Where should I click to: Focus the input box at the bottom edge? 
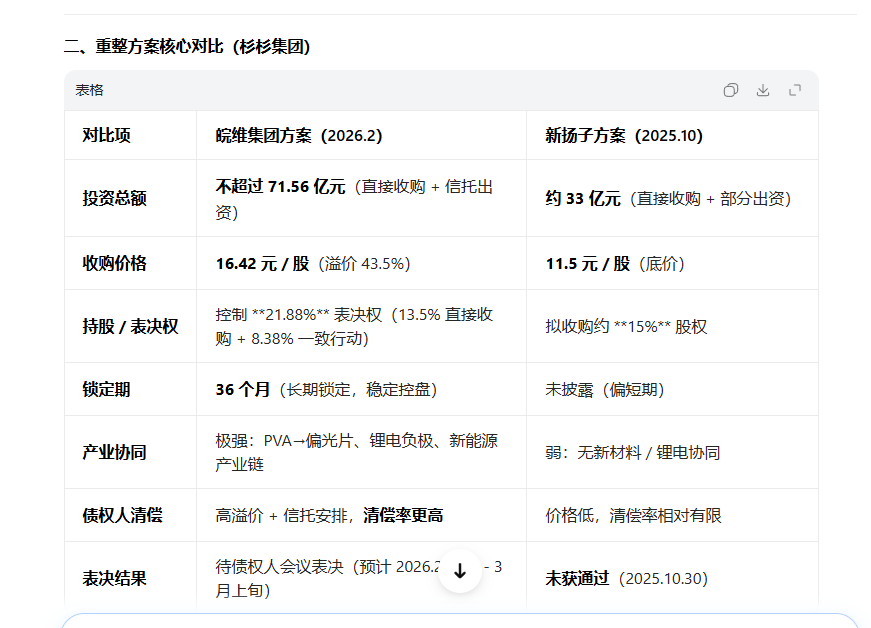point(460,621)
